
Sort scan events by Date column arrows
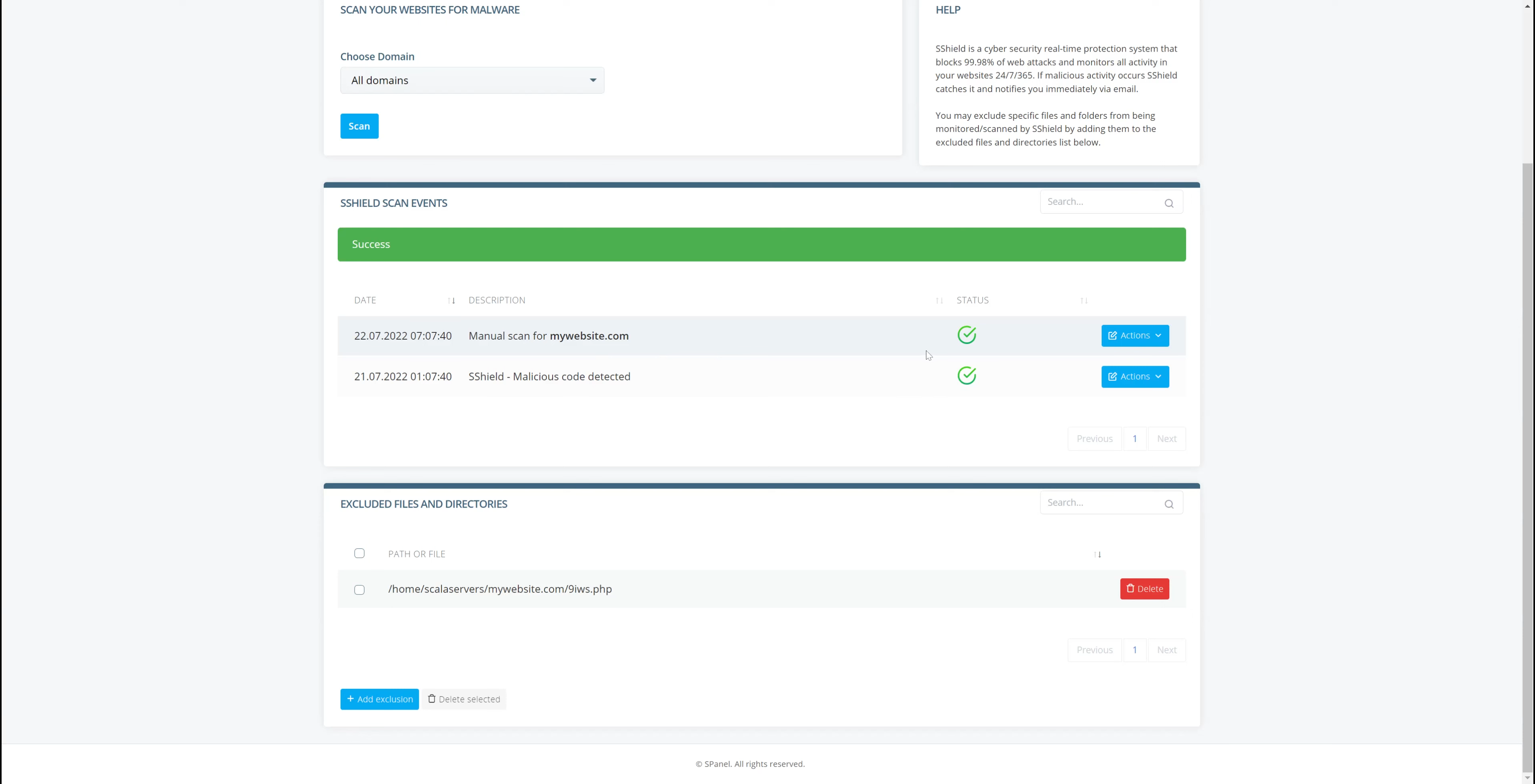coord(451,301)
